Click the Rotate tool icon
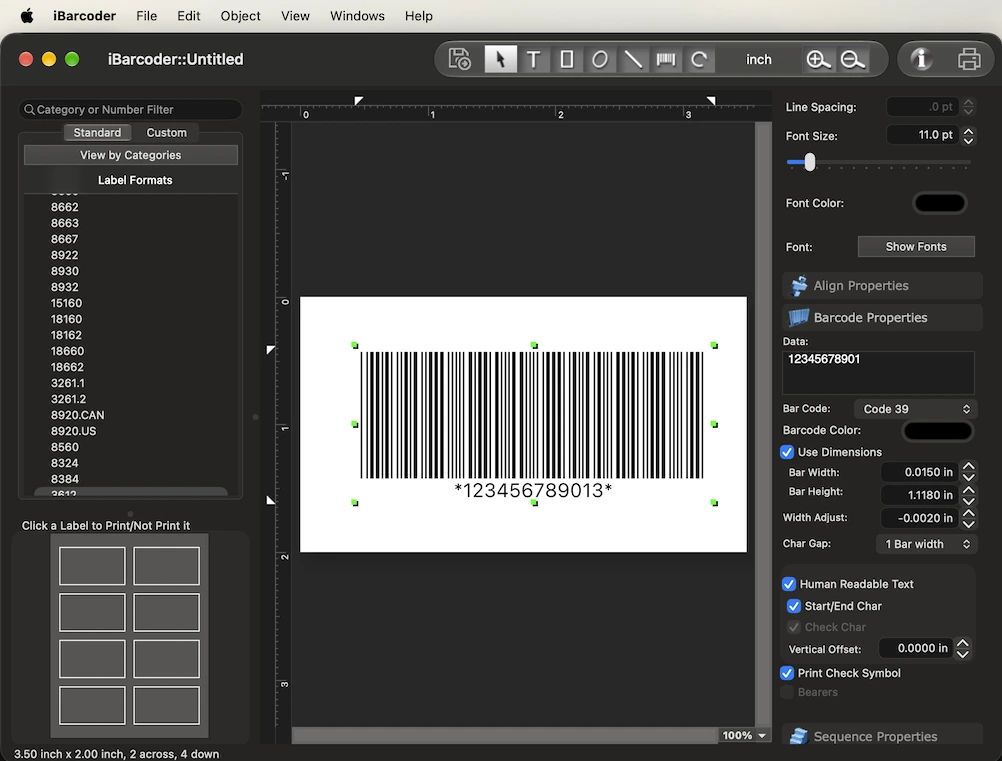1002x761 pixels. [x=699, y=59]
